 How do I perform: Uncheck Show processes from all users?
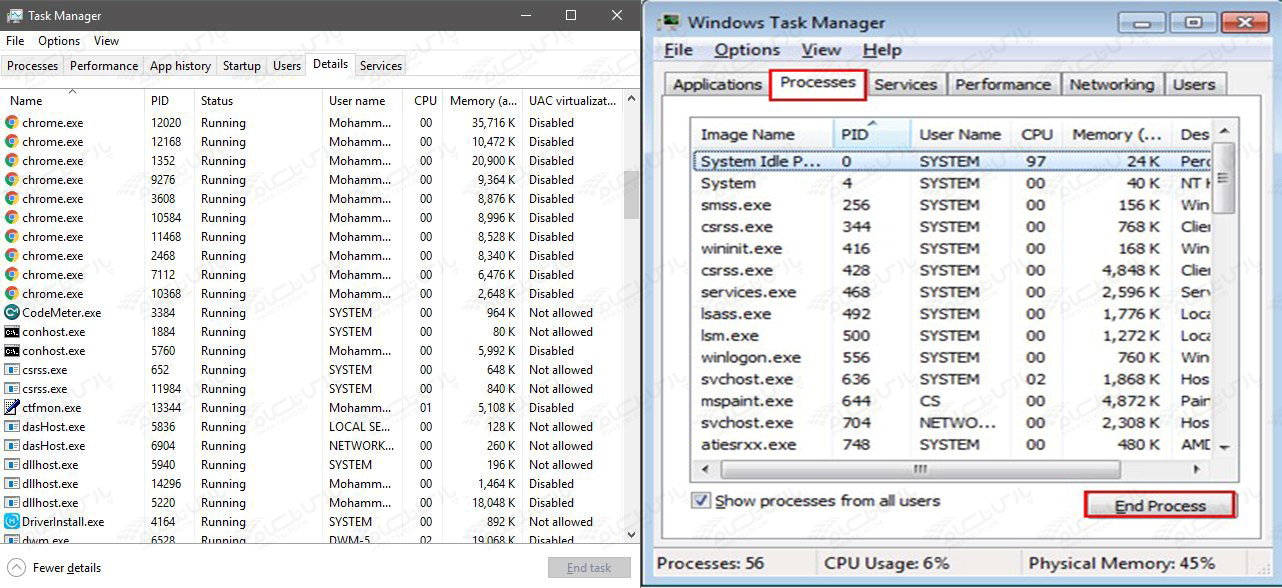coord(702,501)
